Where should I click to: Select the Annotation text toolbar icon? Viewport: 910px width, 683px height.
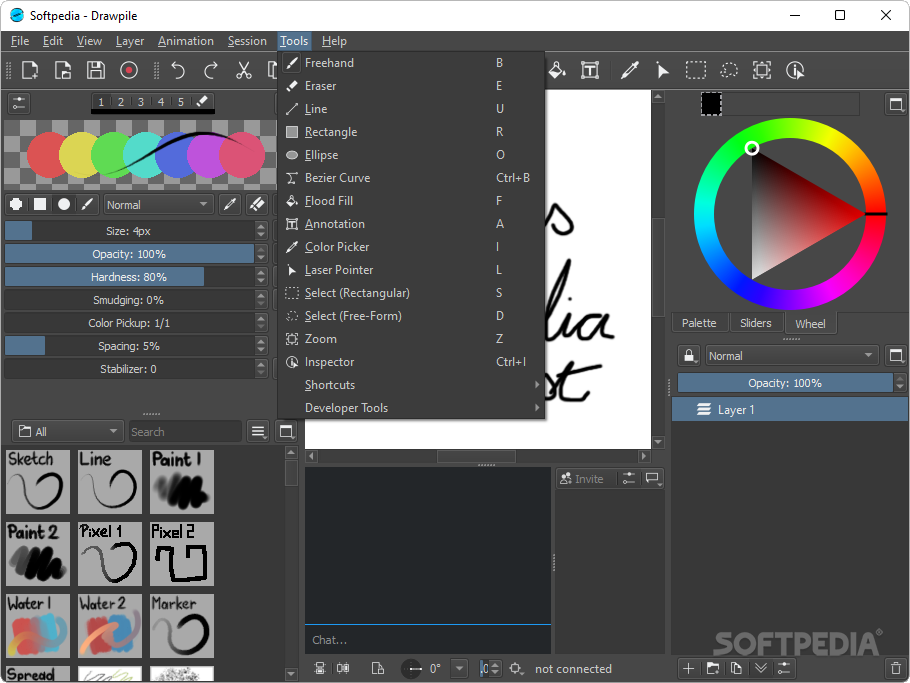pos(590,70)
